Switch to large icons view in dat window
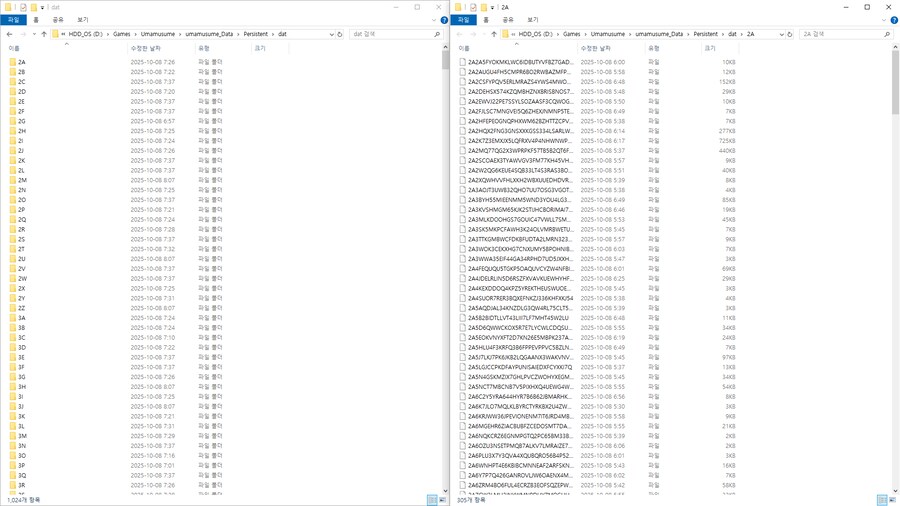 (443, 500)
